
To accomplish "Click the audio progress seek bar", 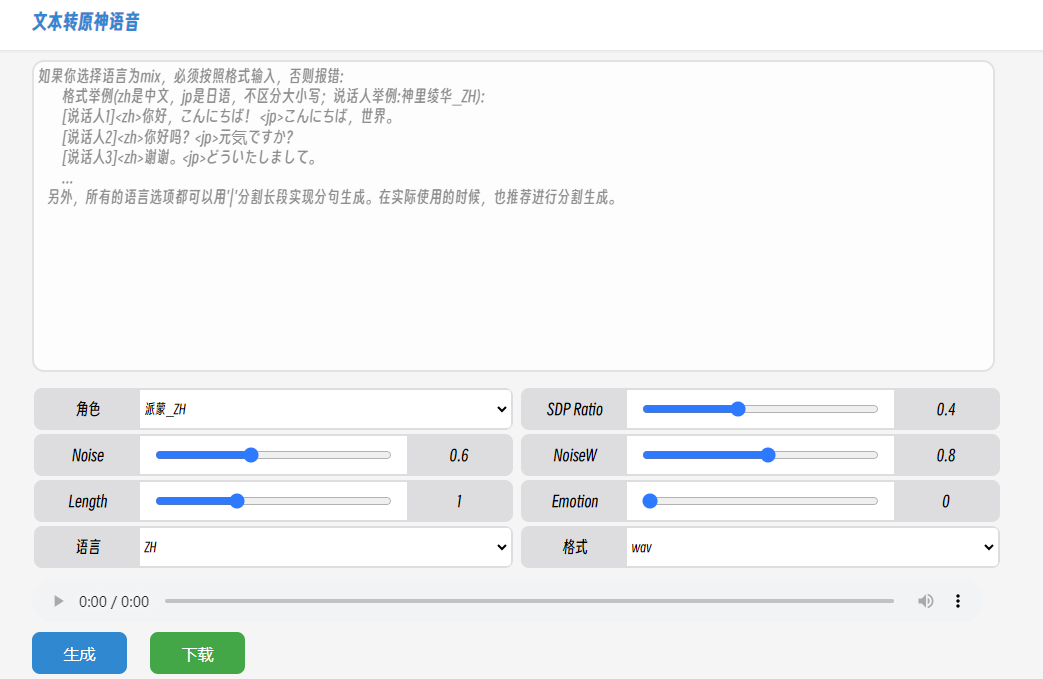I will pos(529,601).
